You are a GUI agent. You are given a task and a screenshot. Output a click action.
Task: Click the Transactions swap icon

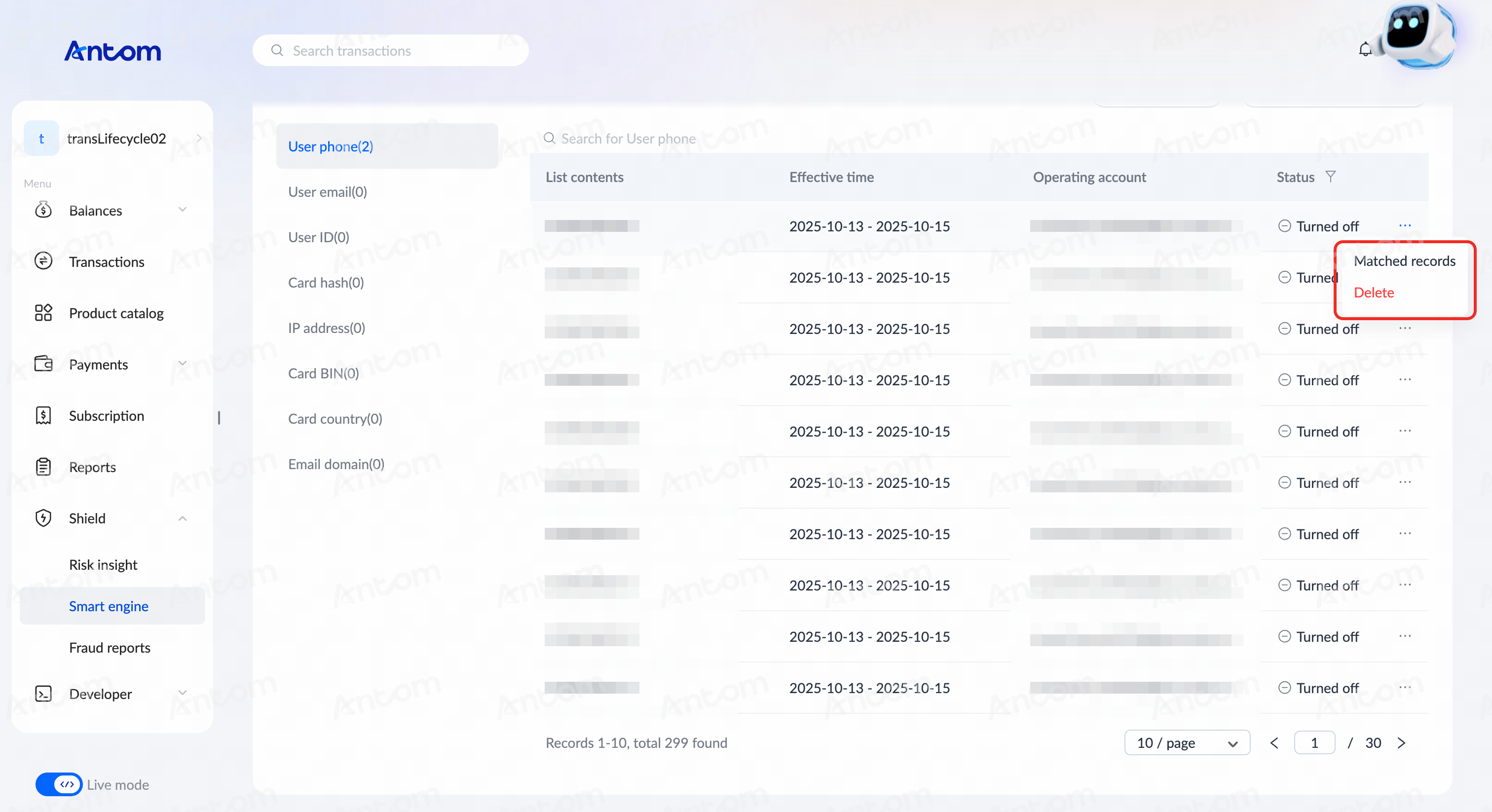pyautogui.click(x=43, y=261)
